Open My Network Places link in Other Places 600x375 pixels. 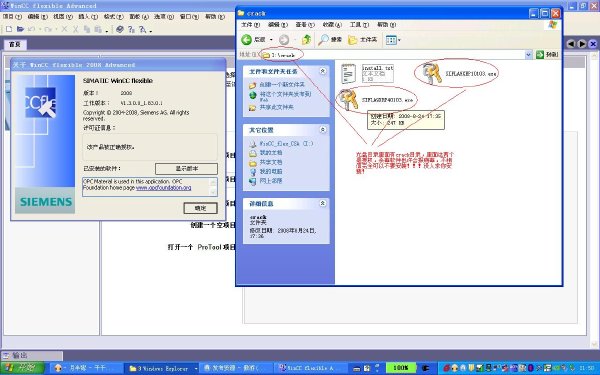tap(271, 181)
